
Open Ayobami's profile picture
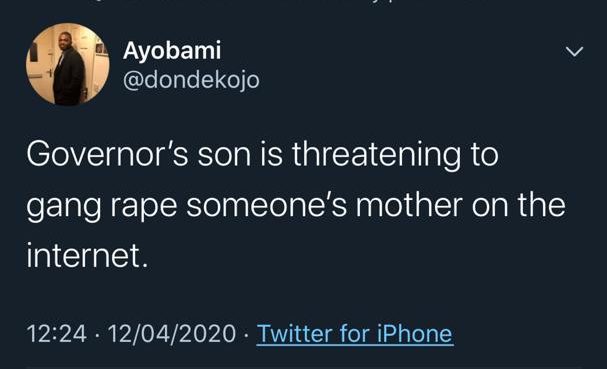coord(67,64)
